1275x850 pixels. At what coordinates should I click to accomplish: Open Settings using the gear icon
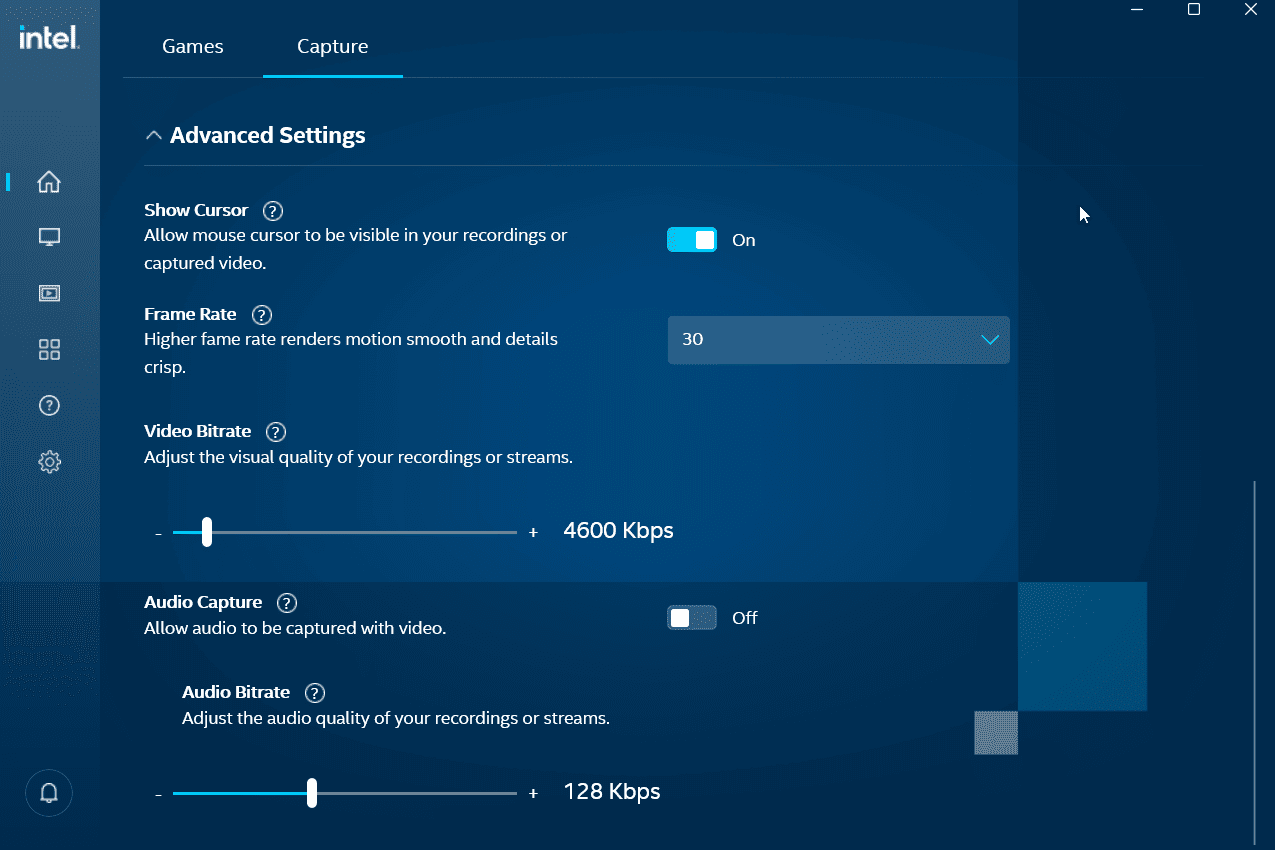(49, 461)
